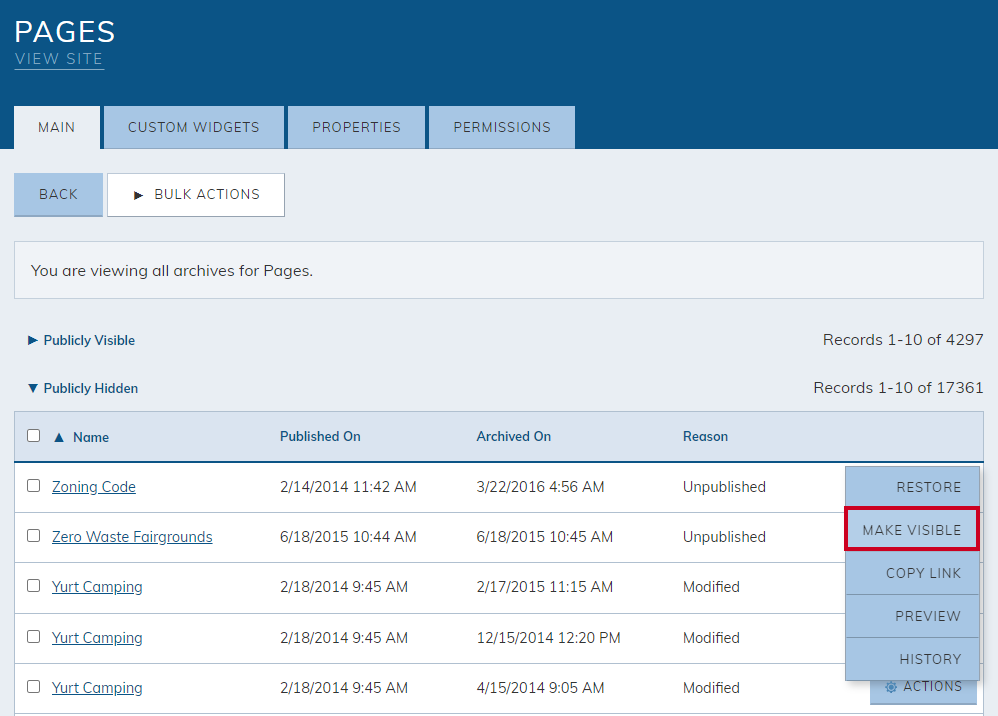Check the Zero Waste Fairgrounds row checkbox
The image size is (998, 716).
pyautogui.click(x=34, y=536)
